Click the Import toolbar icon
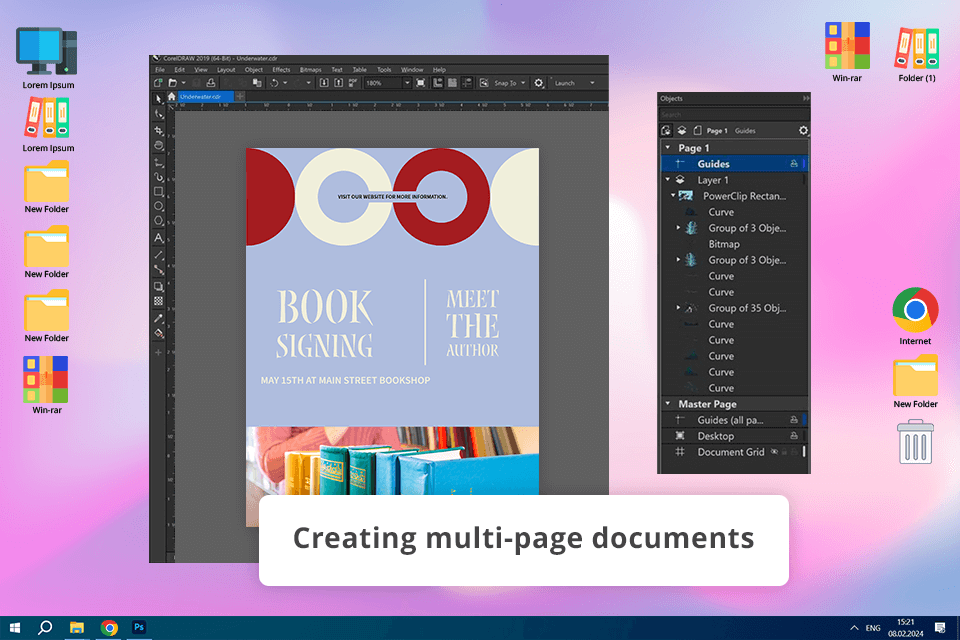This screenshot has height=640, width=960. [324, 83]
